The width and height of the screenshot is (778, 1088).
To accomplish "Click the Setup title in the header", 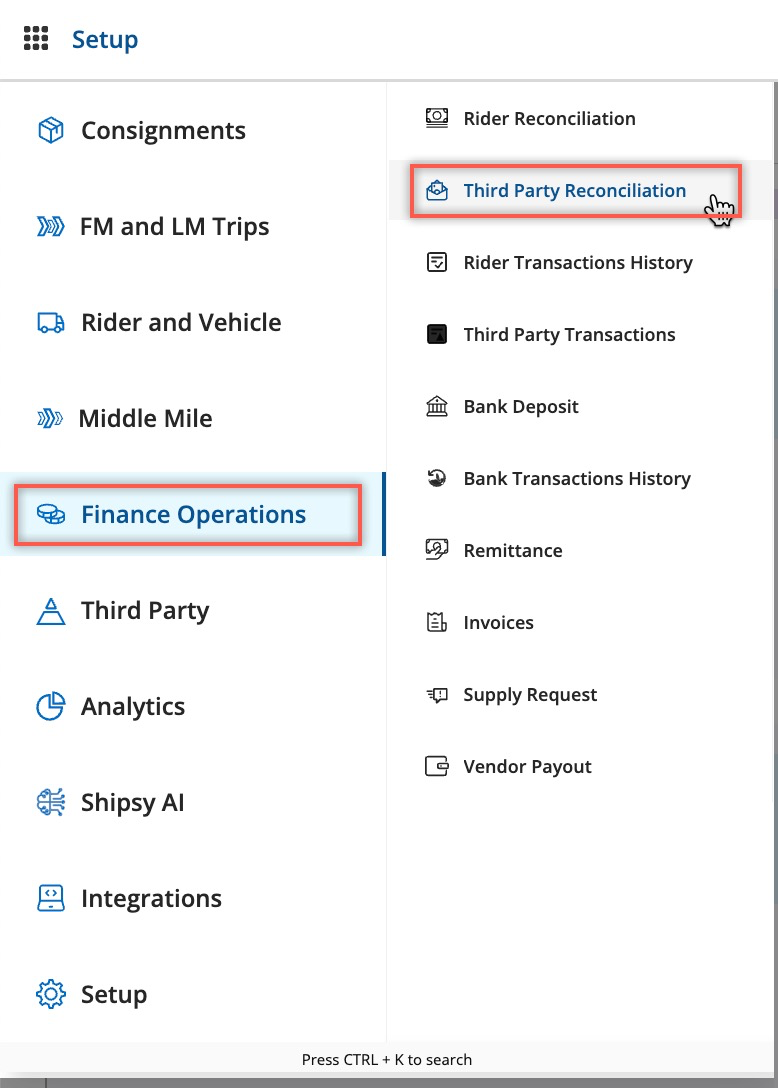I will click(x=105, y=40).
